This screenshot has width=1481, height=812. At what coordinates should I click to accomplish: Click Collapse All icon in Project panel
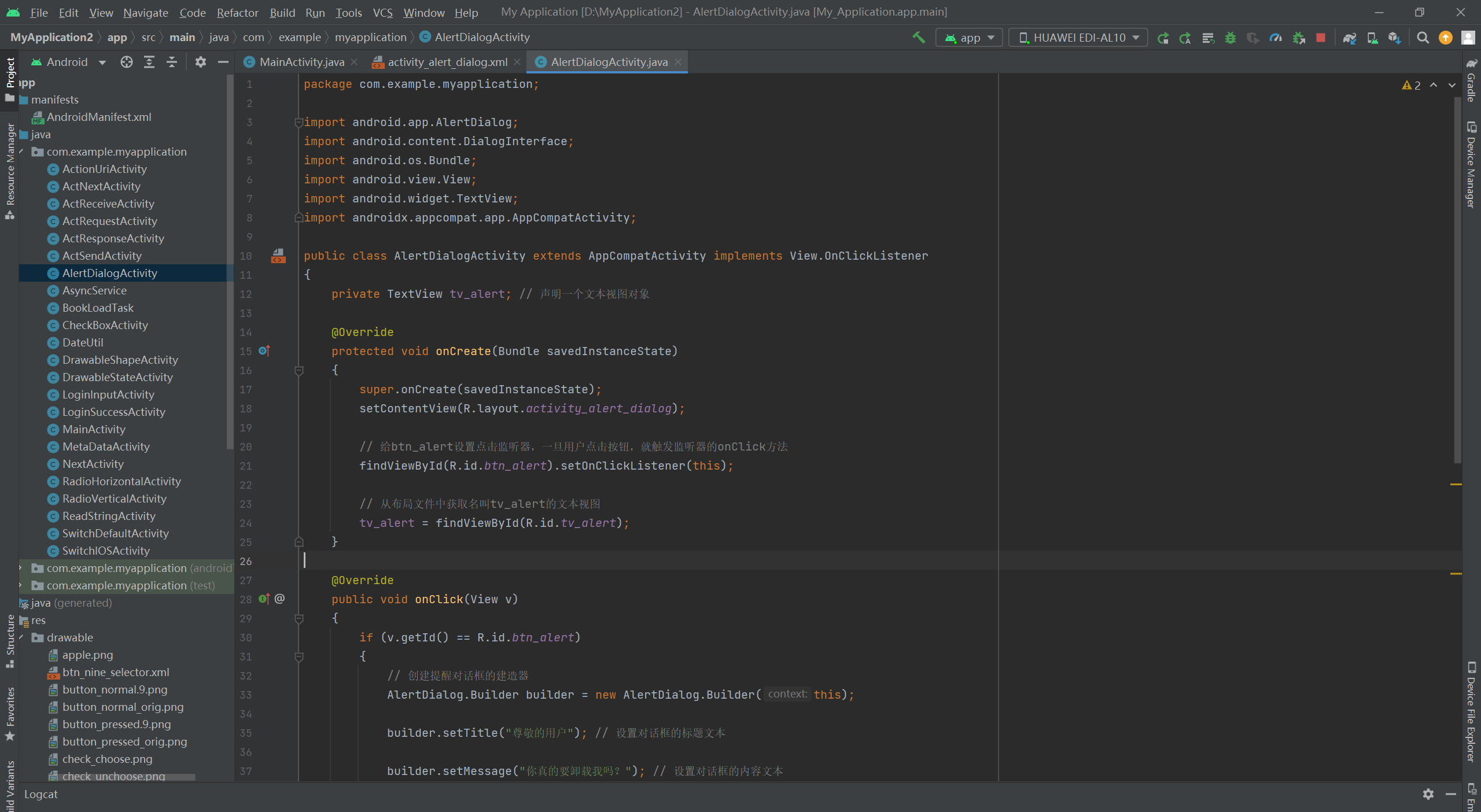(x=171, y=62)
